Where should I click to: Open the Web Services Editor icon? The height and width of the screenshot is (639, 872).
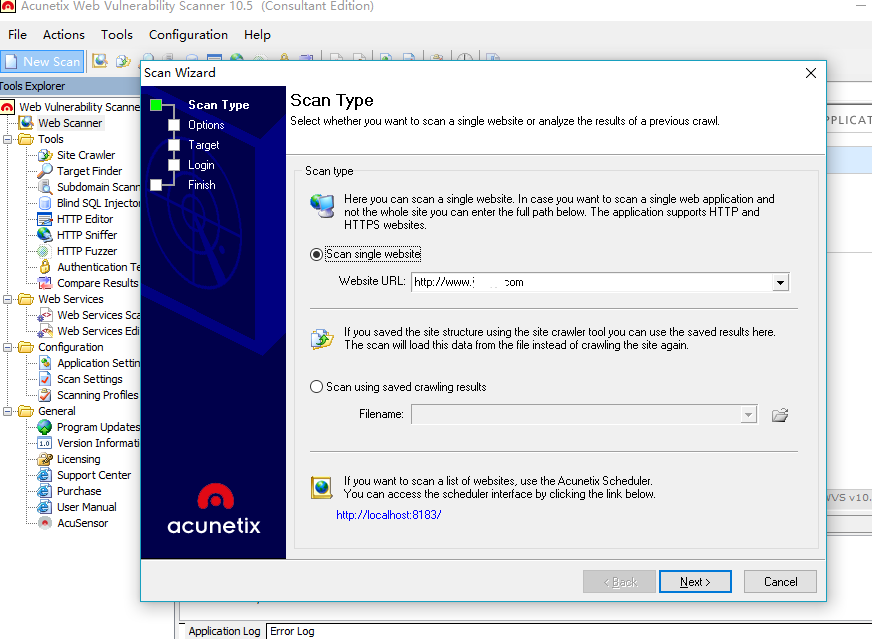(x=45, y=331)
